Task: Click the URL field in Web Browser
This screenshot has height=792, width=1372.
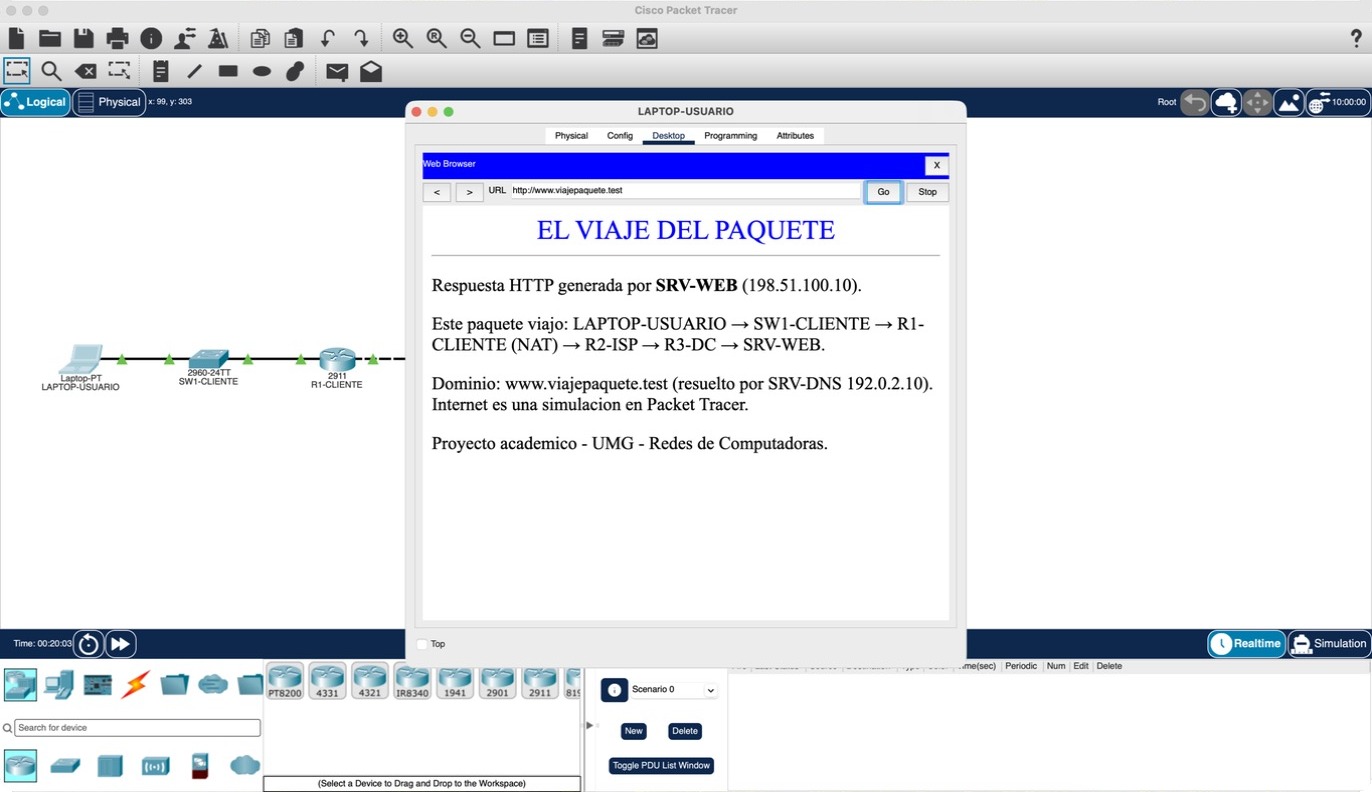Action: click(686, 190)
